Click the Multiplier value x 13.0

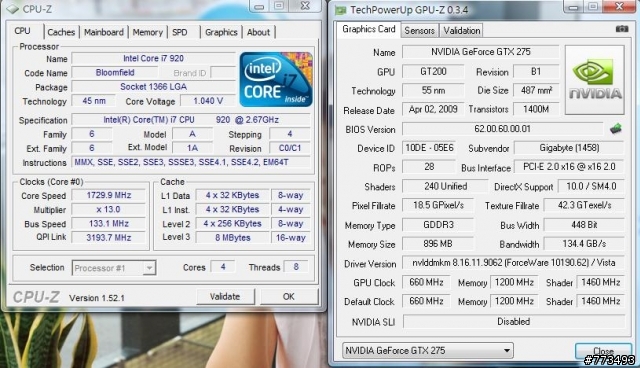click(109, 210)
